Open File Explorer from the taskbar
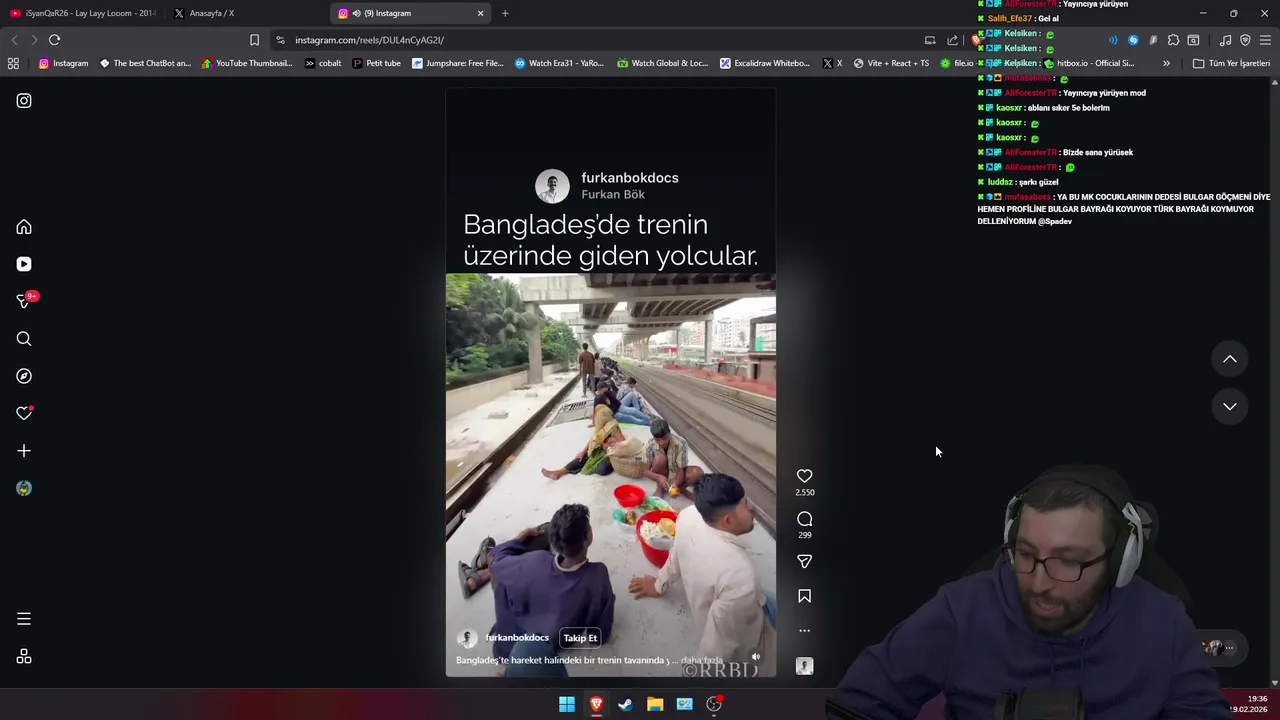The height and width of the screenshot is (720, 1280). [x=655, y=704]
